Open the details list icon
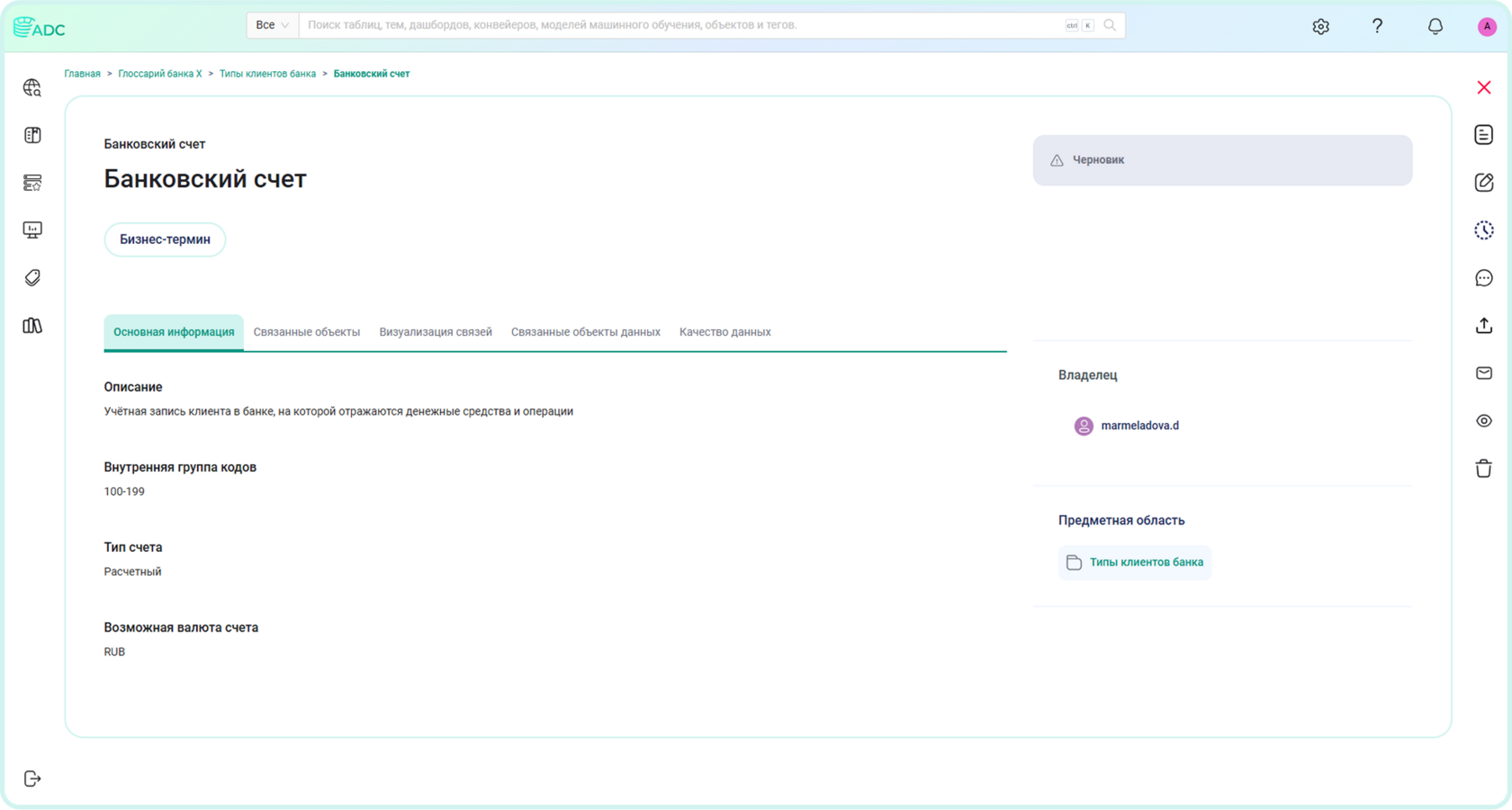Viewport: 1512px width, 810px height. (x=1484, y=135)
